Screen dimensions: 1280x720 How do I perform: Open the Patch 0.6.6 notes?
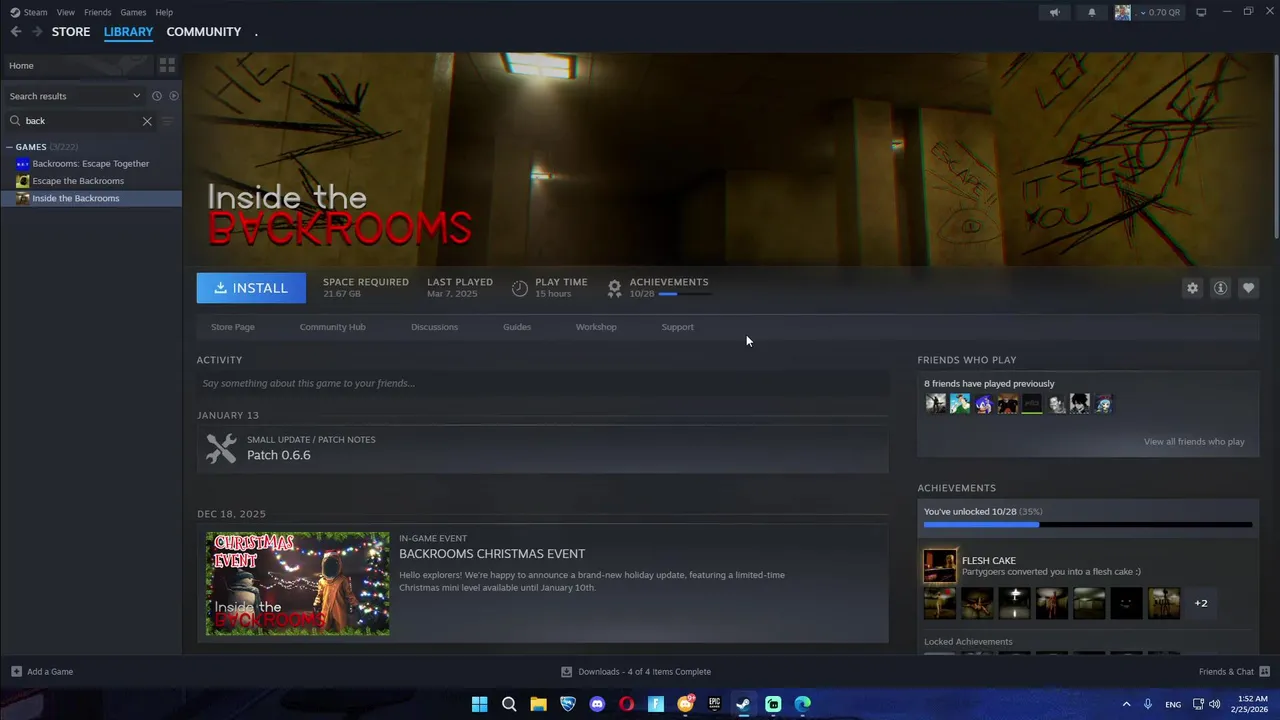(x=542, y=448)
